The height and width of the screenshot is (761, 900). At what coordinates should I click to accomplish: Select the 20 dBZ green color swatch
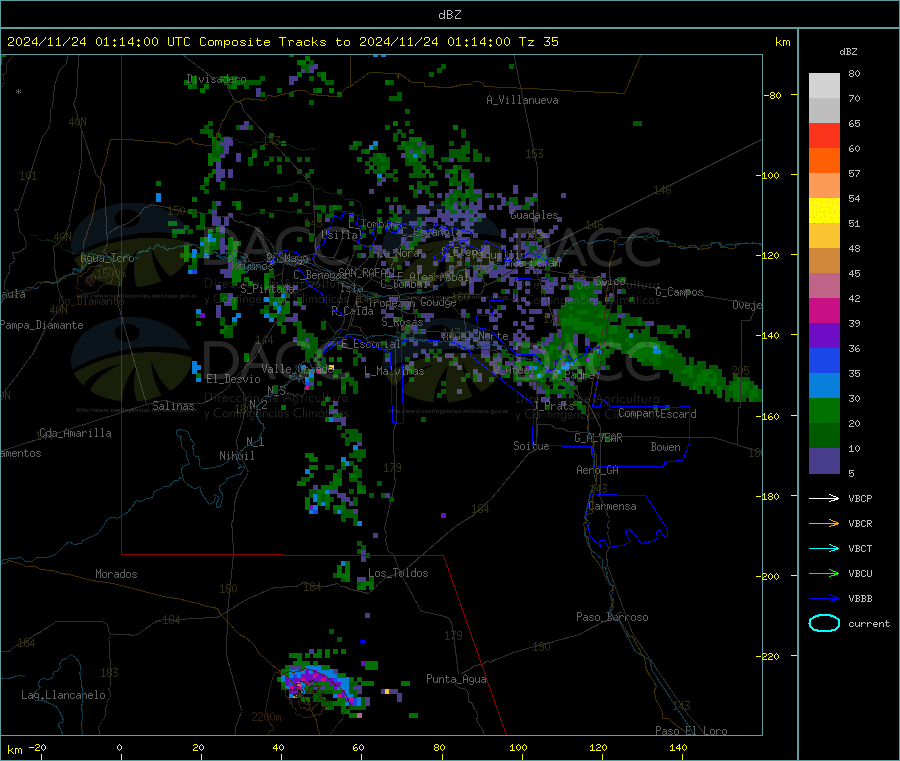coord(824,410)
